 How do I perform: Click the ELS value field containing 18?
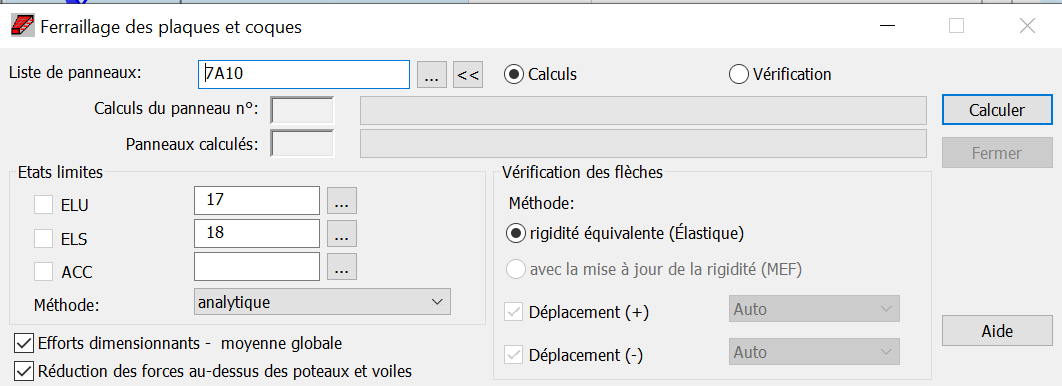pos(257,233)
